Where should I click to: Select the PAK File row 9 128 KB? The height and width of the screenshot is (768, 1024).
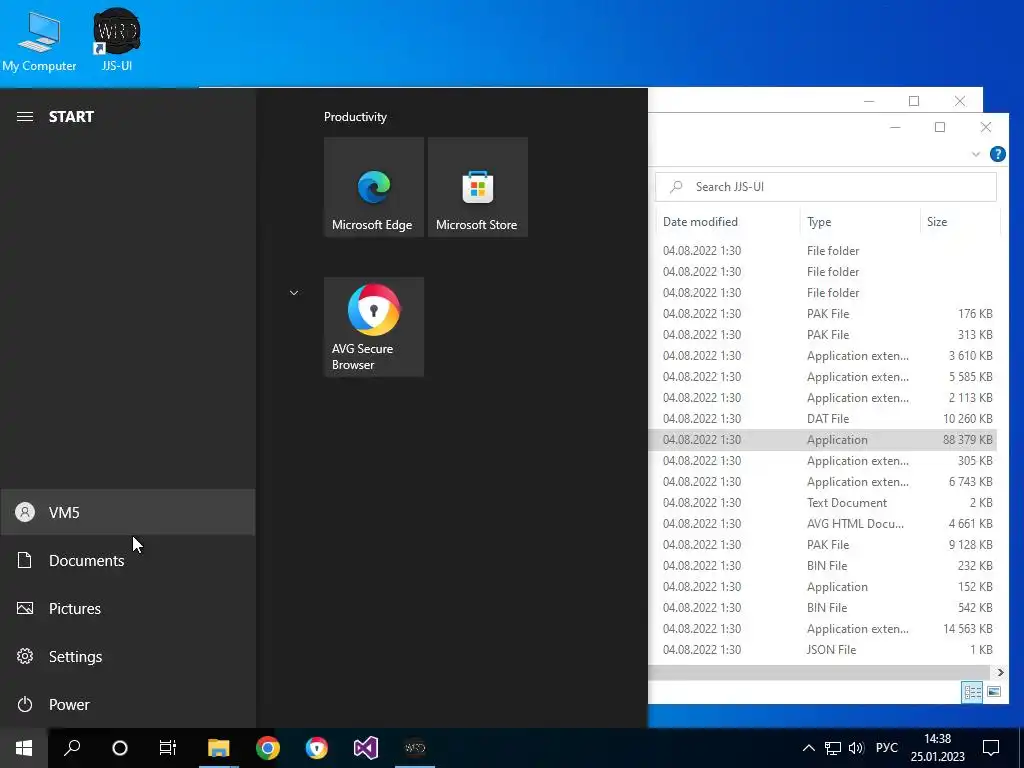[823, 545]
